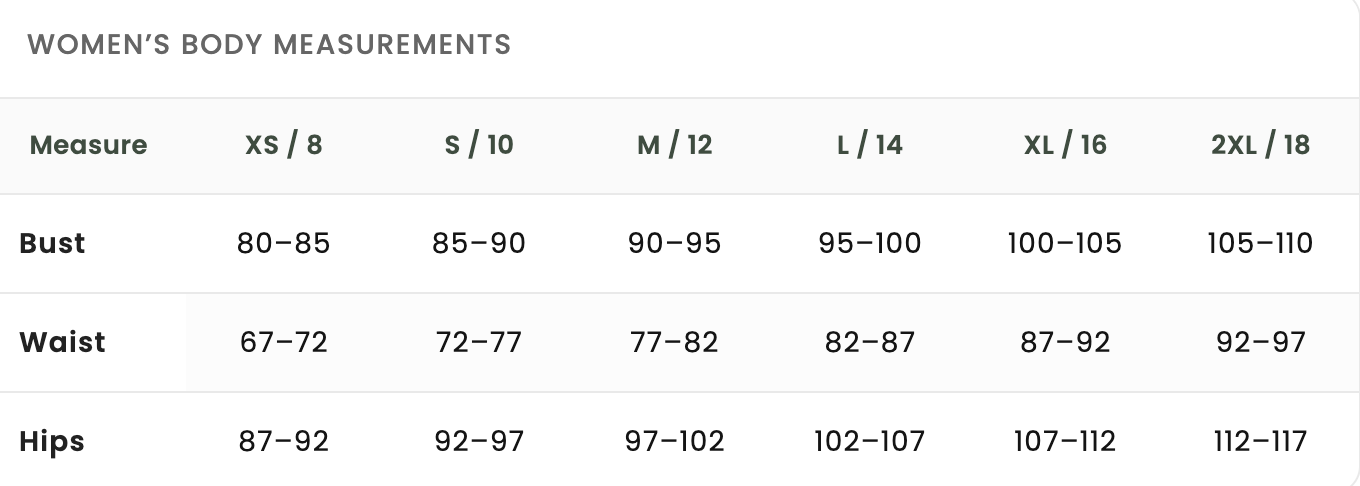Click the 80–85 bust measurement cell
1360x486 pixels.
pyautogui.click(x=284, y=243)
